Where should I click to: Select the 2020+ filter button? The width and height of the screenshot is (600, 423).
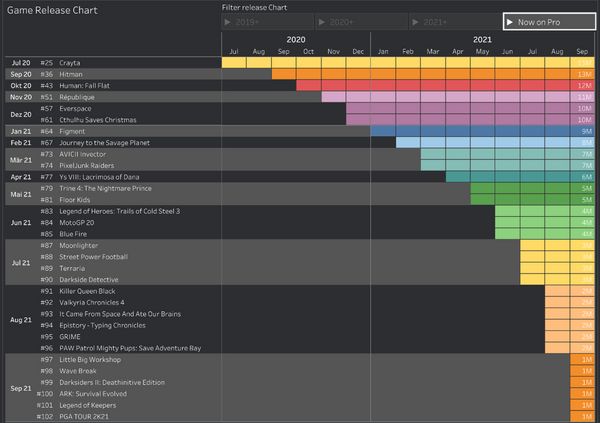click(x=362, y=22)
